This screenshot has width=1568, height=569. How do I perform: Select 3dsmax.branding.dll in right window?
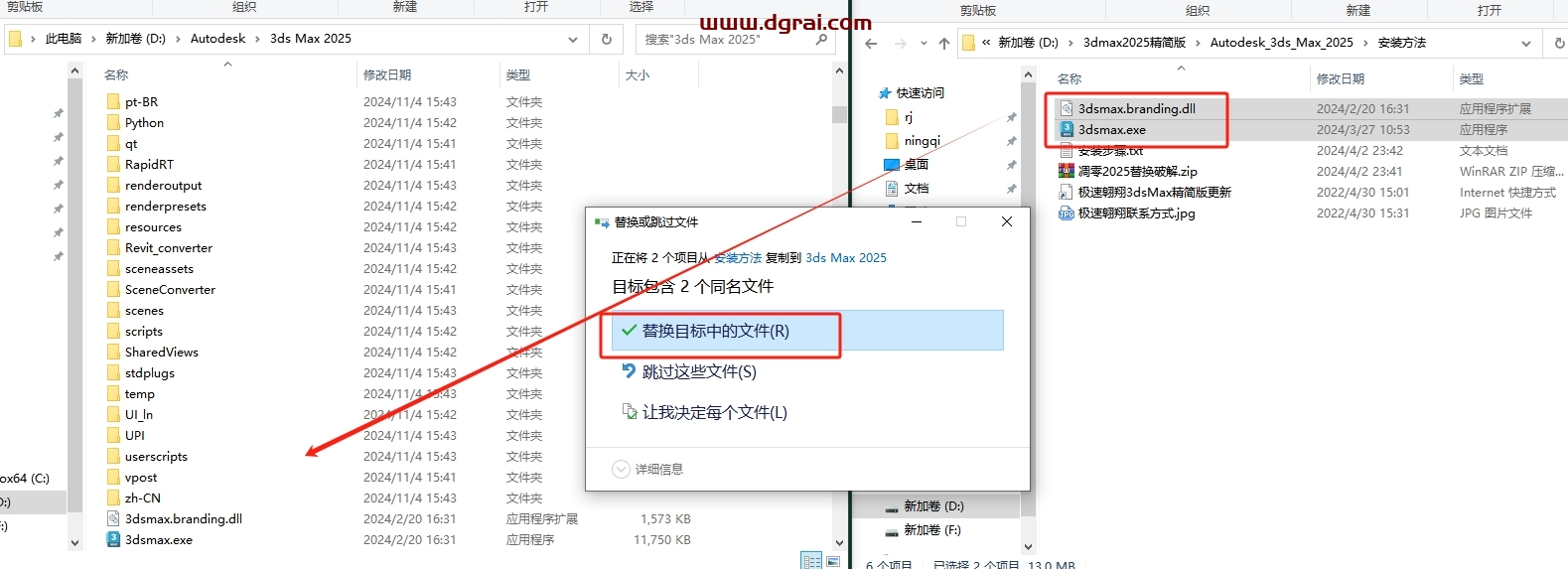coord(1137,108)
